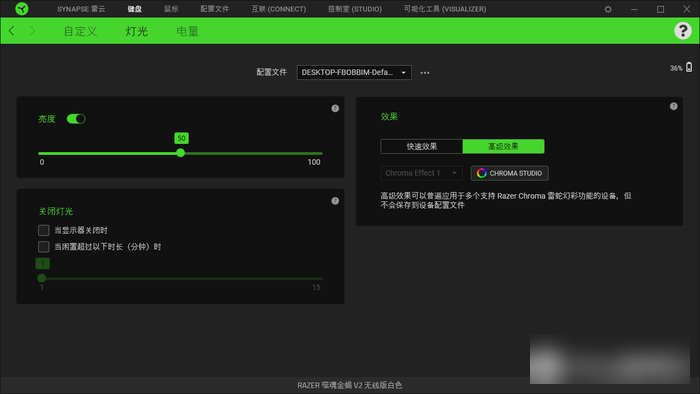Show help for the 效果 panel
The width and height of the screenshot is (700, 394).
coord(673,106)
